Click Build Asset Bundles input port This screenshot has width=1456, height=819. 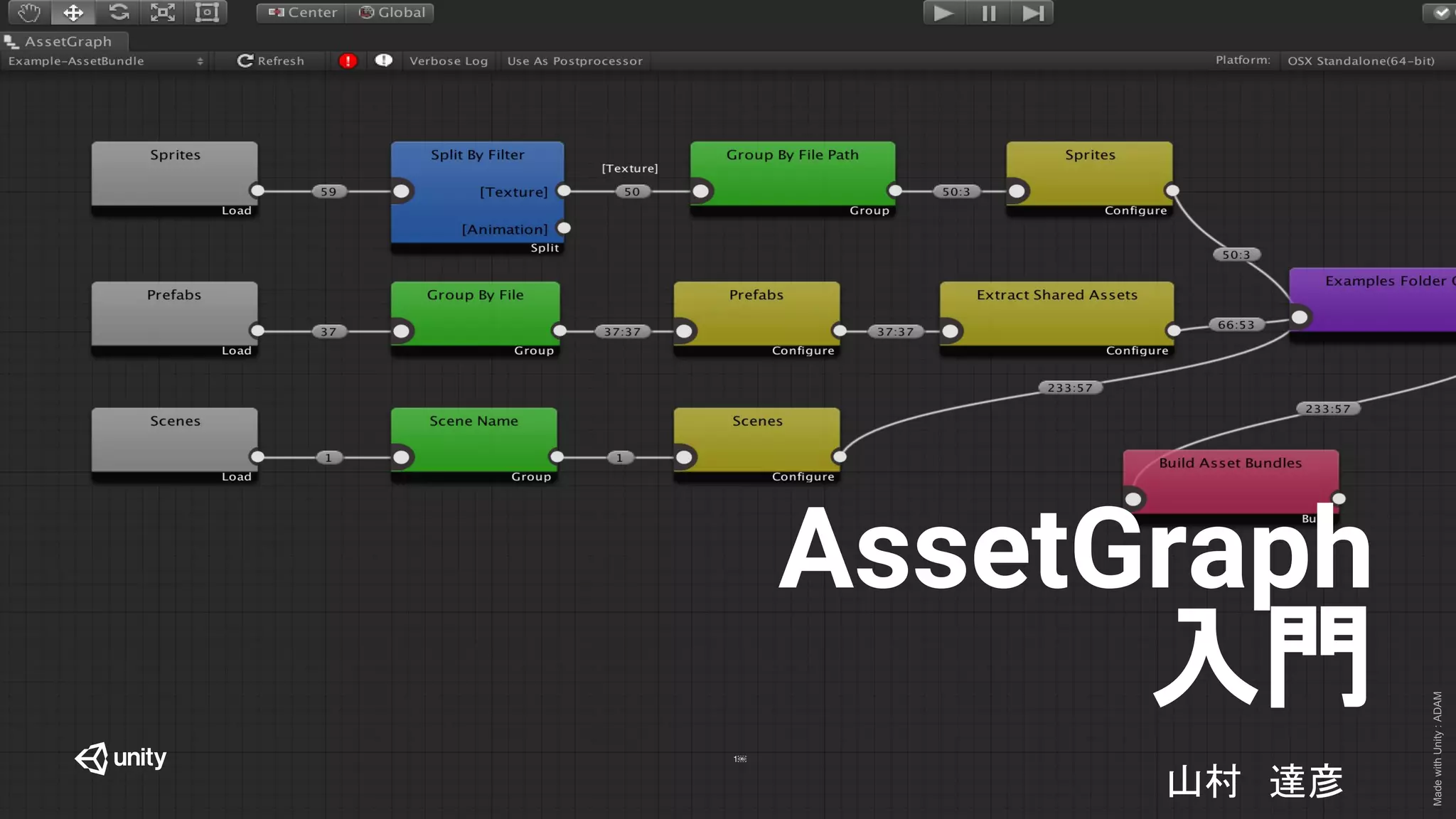pos(1134,499)
